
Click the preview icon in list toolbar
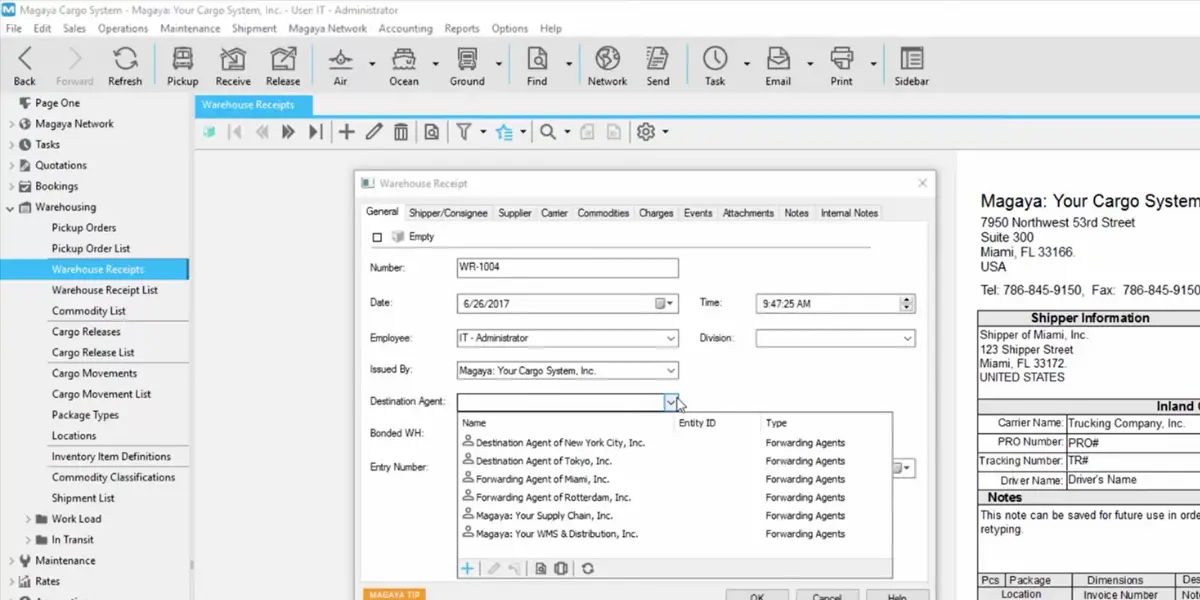point(432,131)
